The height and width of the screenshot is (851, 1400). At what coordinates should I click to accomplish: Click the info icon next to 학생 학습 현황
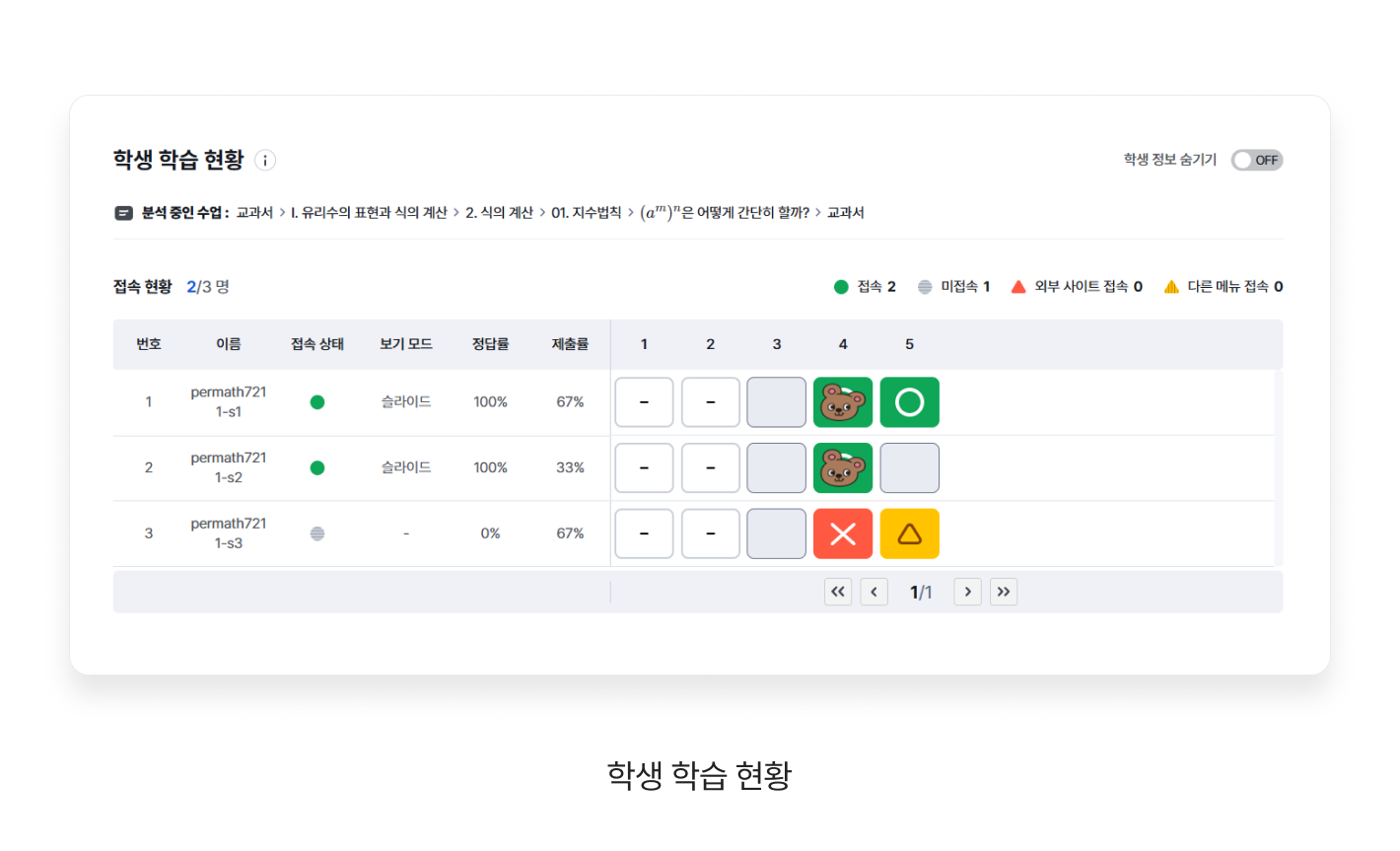[x=265, y=160]
